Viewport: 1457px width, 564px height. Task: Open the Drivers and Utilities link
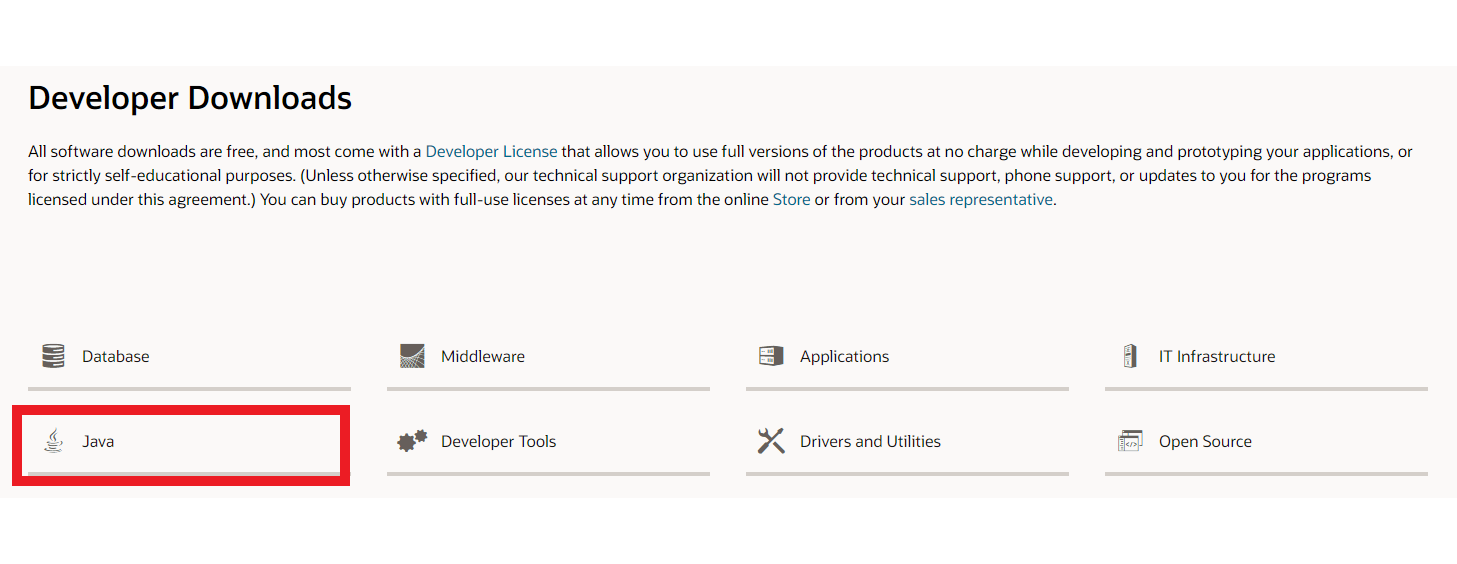point(870,441)
